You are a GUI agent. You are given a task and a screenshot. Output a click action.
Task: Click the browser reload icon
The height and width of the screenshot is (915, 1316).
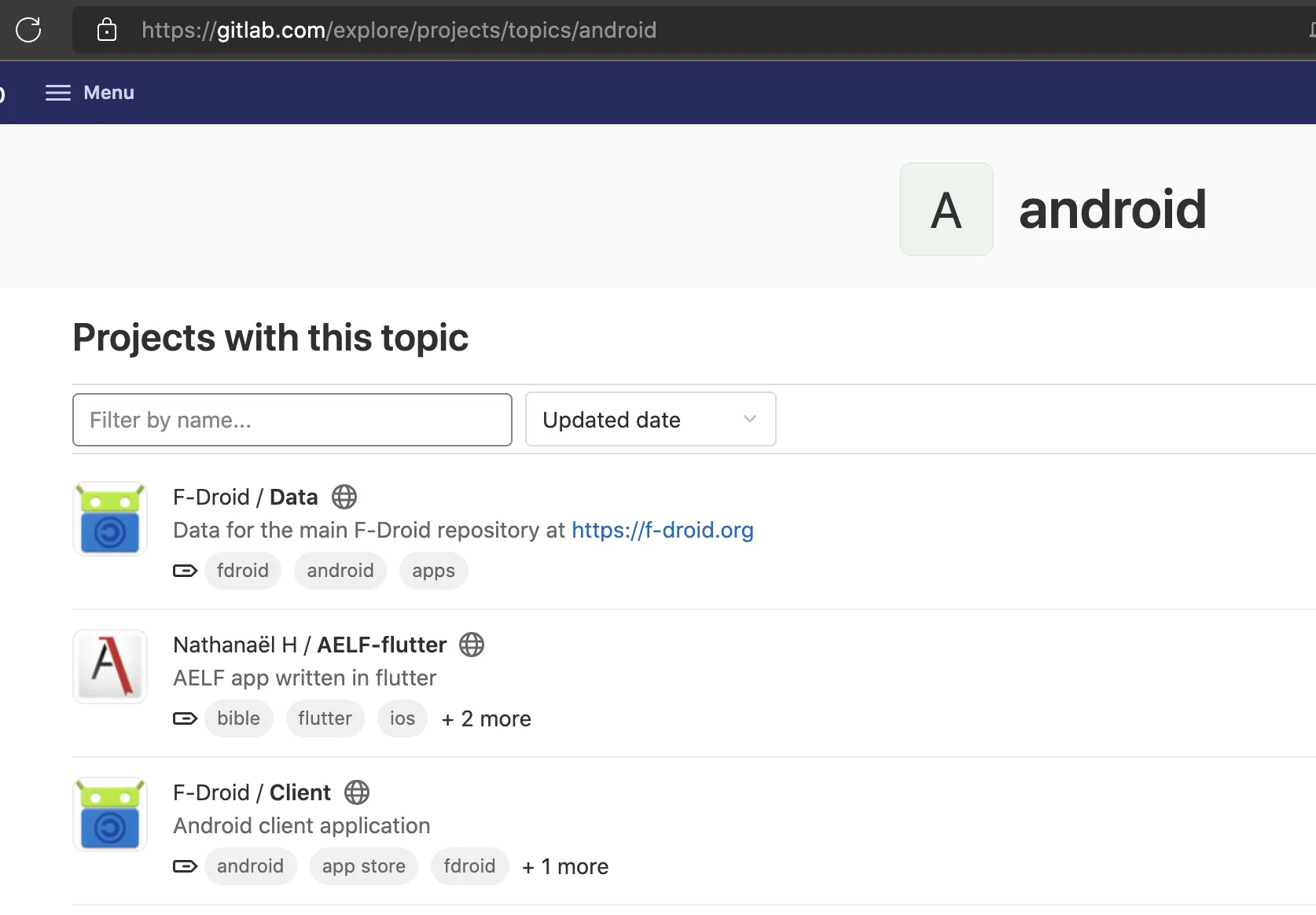pyautogui.click(x=28, y=30)
